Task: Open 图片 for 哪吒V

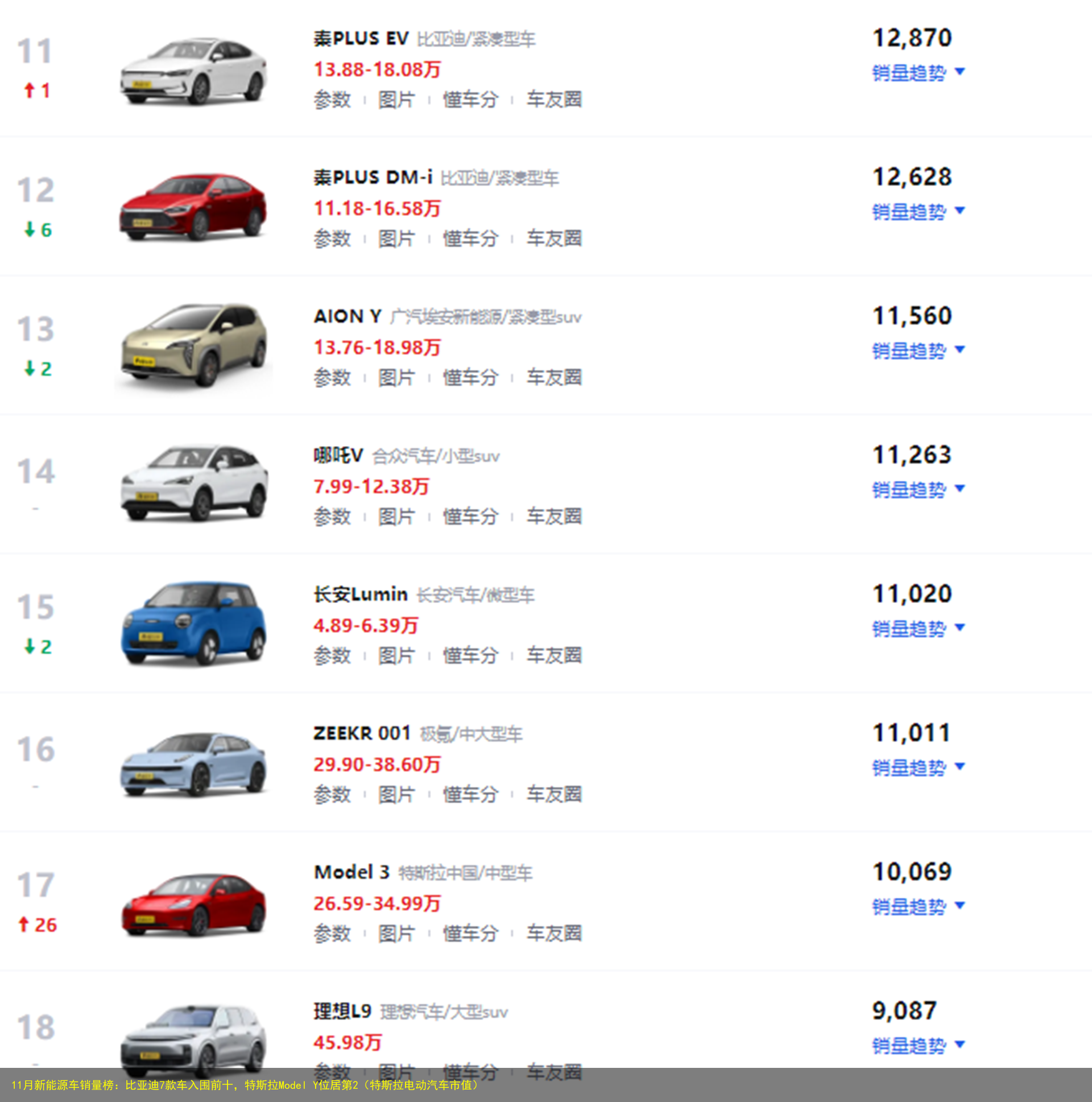Action: point(397,517)
